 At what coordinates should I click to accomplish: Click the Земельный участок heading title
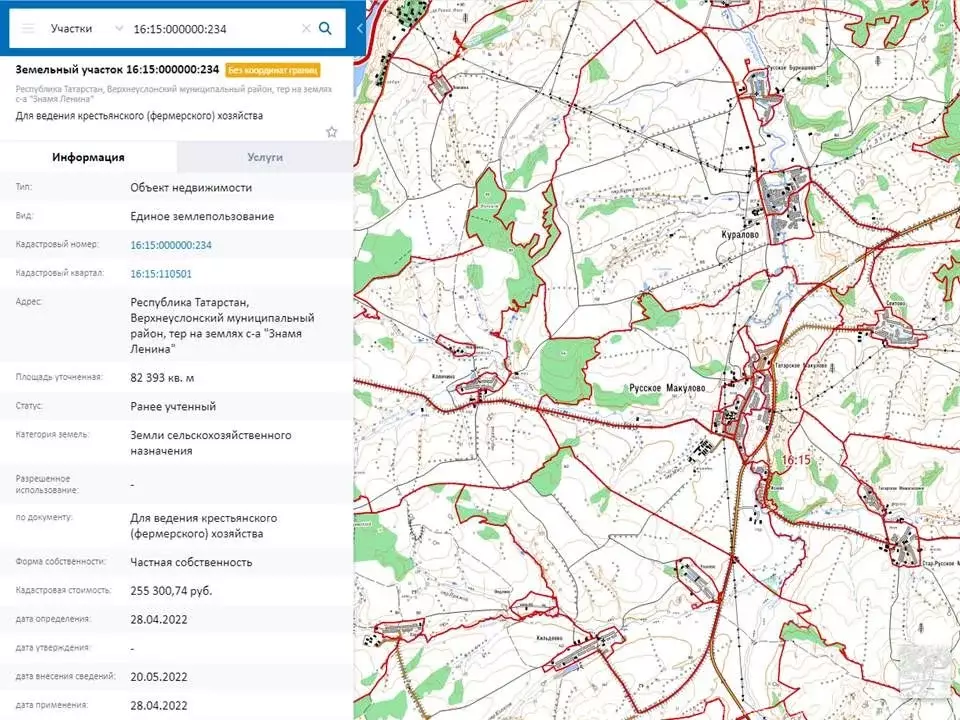click(117, 70)
